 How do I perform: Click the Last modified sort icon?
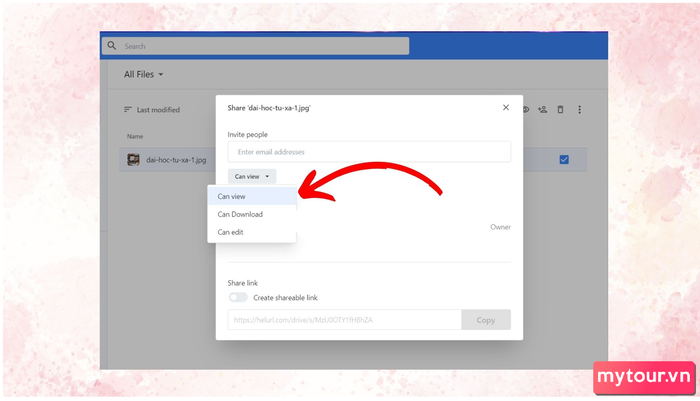[128, 109]
